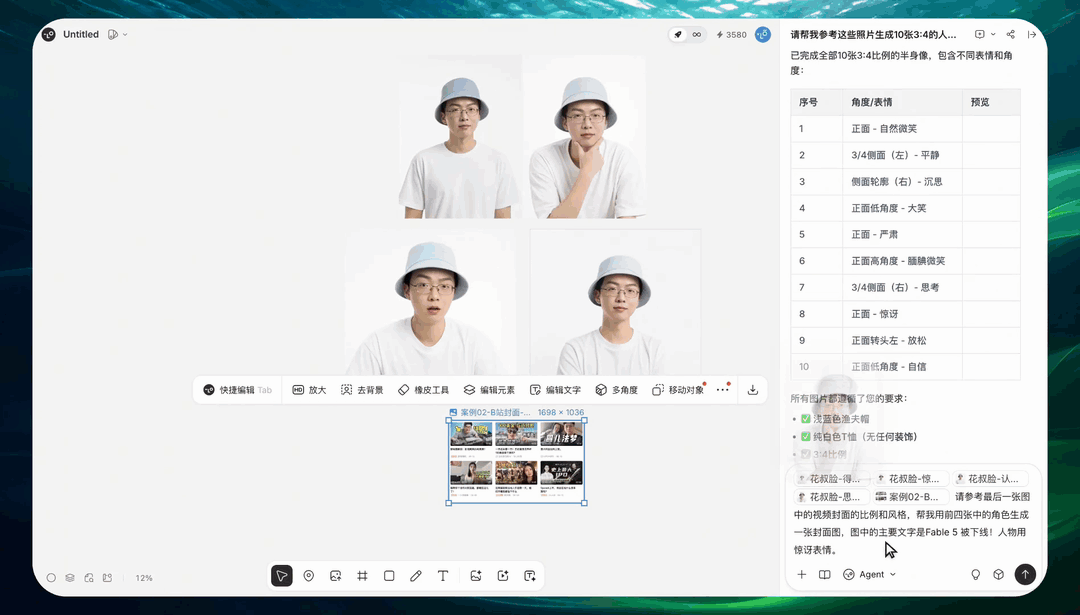Click 编辑文字 edit text
This screenshot has height=615, width=1080.
click(x=555, y=390)
